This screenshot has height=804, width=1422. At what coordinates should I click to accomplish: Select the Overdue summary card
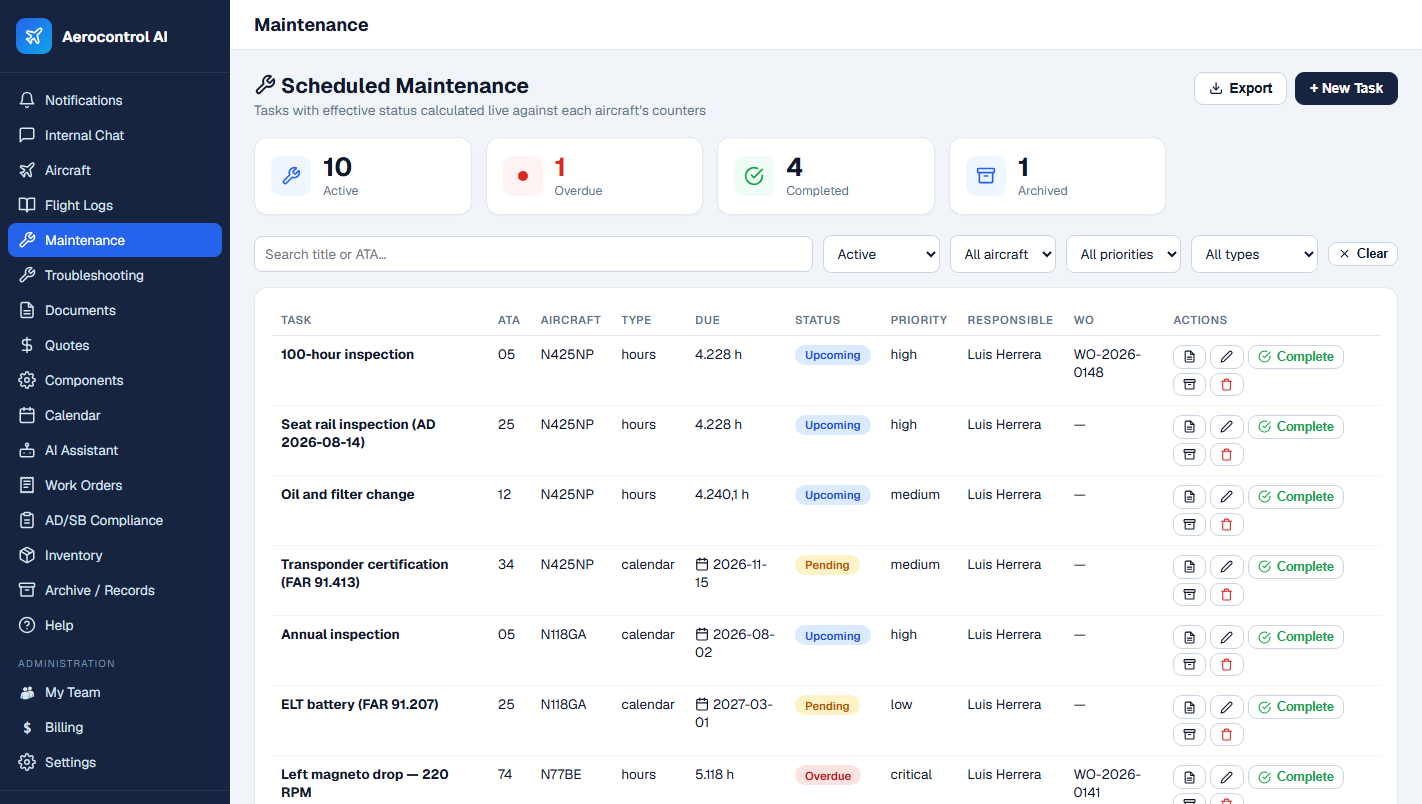594,176
